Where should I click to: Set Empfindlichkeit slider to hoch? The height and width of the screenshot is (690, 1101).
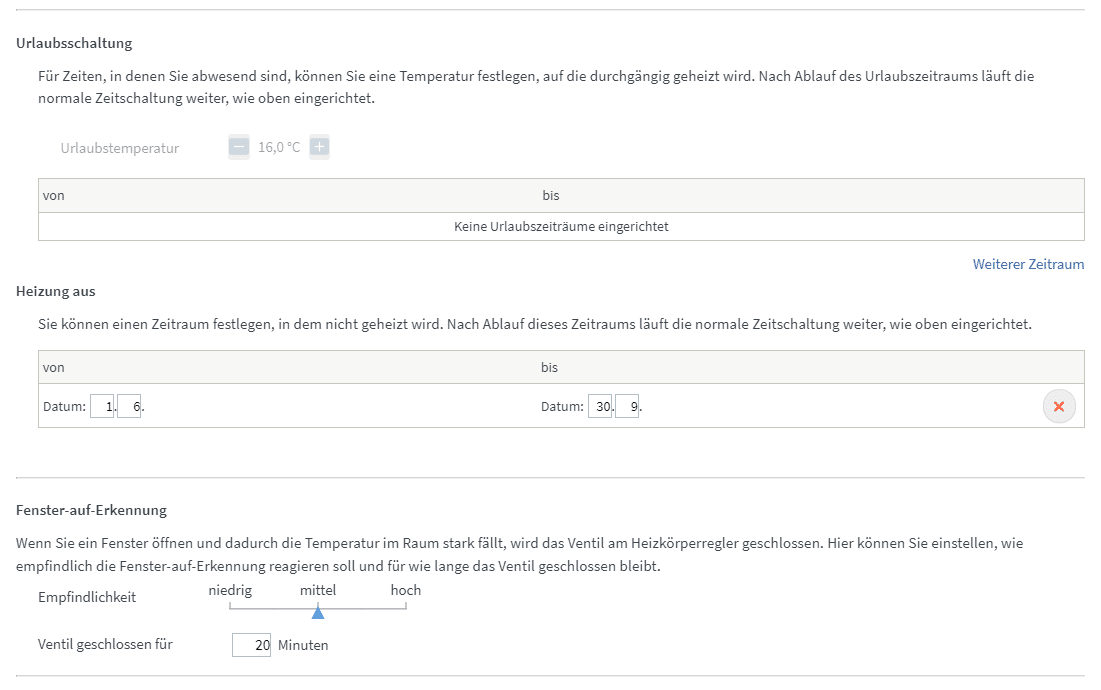[406, 606]
